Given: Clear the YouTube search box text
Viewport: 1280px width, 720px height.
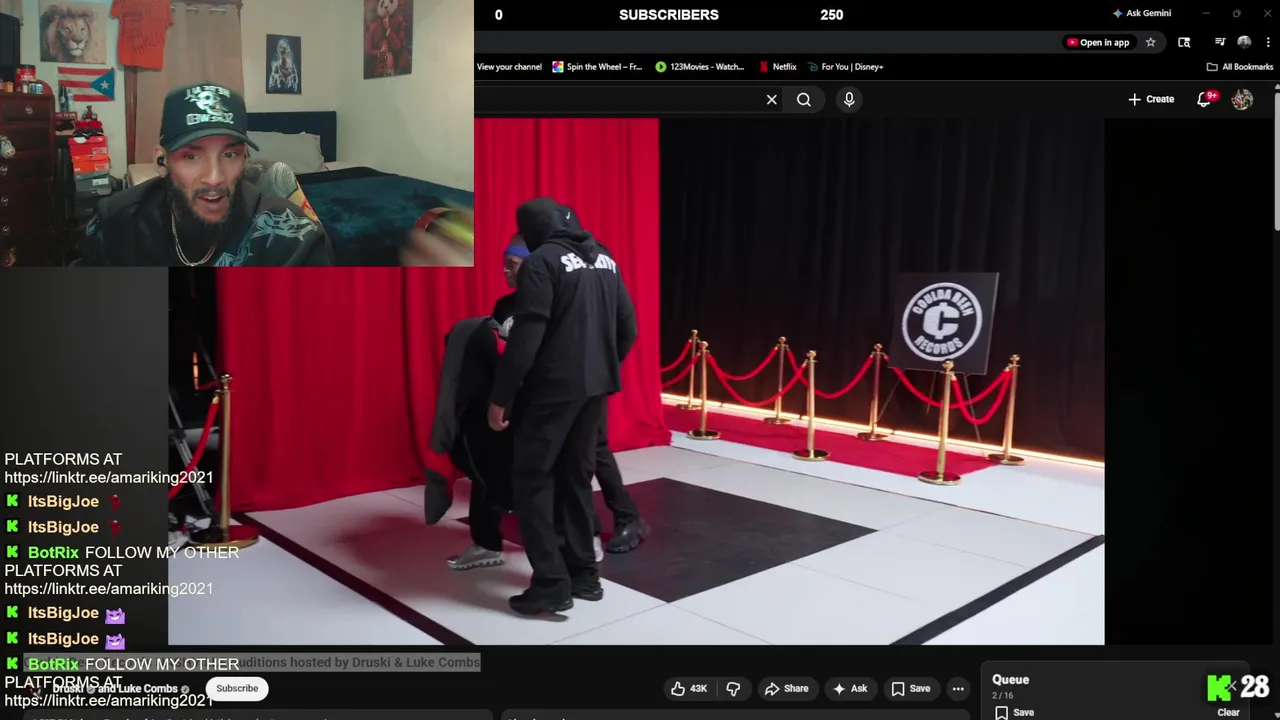Looking at the screenshot, I should pos(771,99).
